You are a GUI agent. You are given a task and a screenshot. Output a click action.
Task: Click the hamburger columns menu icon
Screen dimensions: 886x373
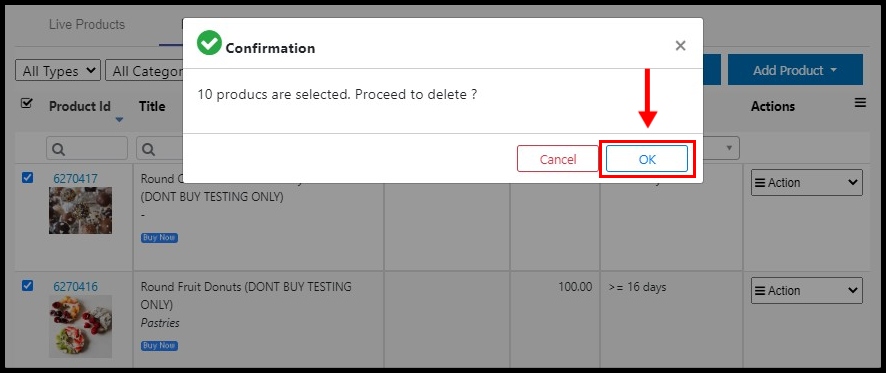[860, 103]
